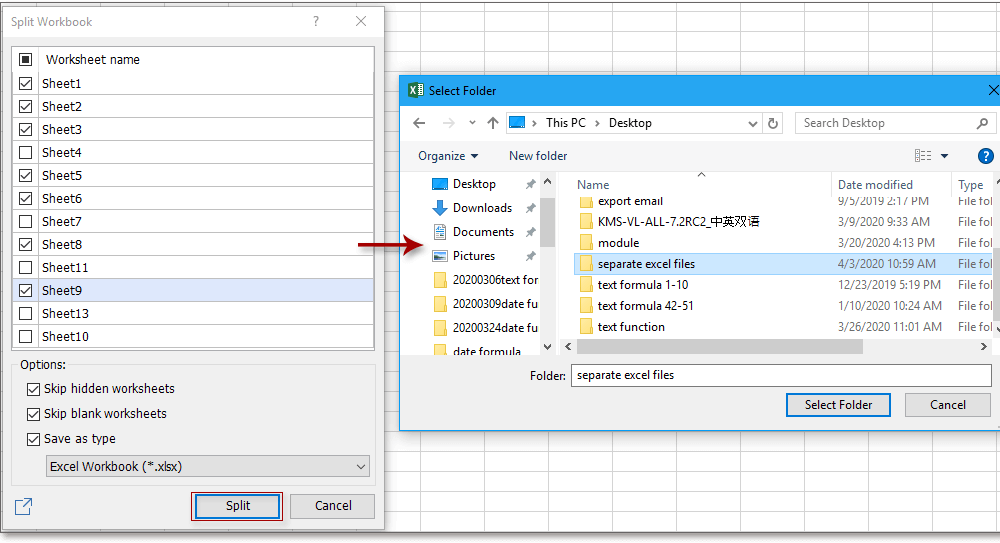Select the Sheet10 row
The image size is (1000, 543).
pyautogui.click(x=193, y=336)
